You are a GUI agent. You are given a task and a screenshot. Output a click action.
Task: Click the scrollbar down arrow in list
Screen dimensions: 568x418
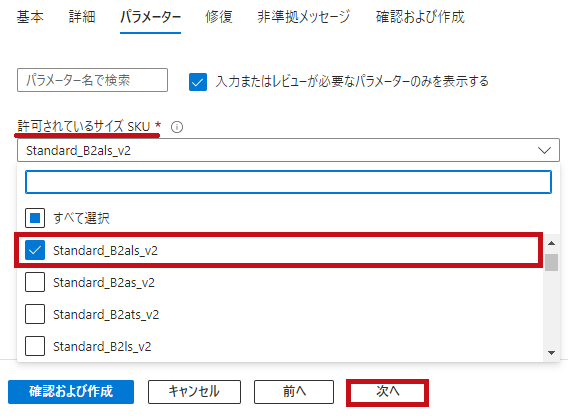551,353
